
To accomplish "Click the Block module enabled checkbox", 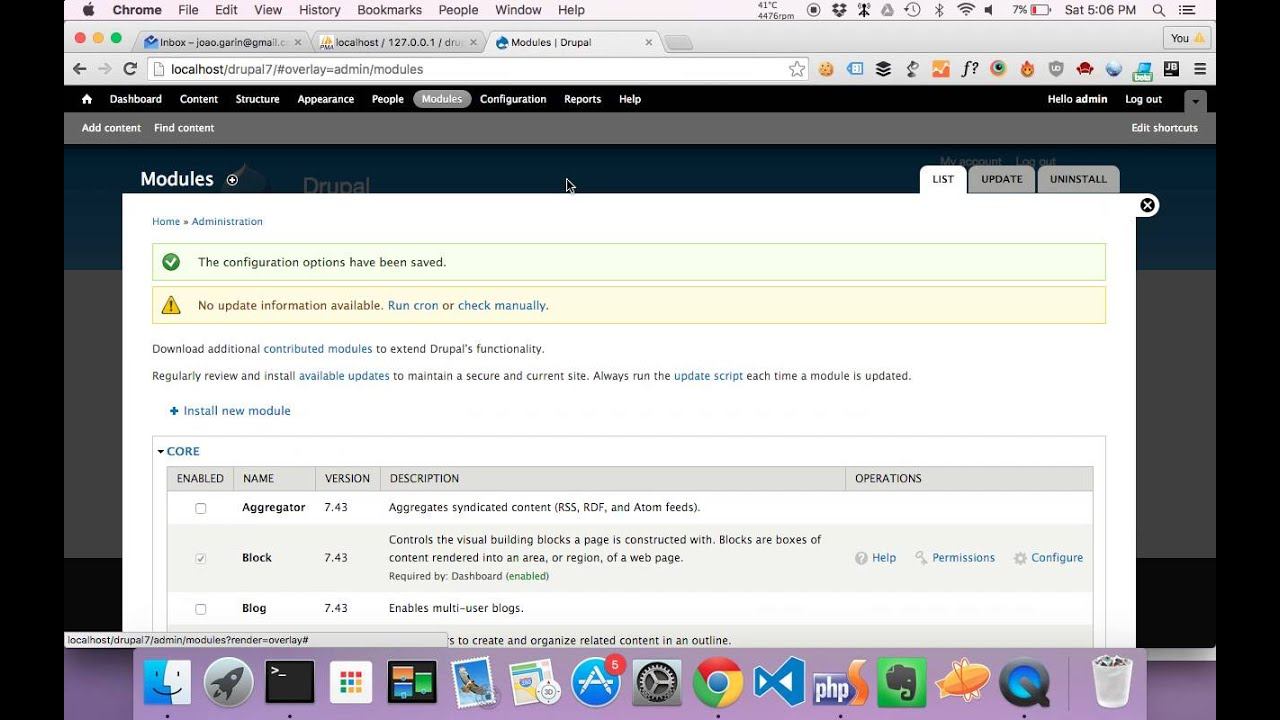I will coord(200,558).
